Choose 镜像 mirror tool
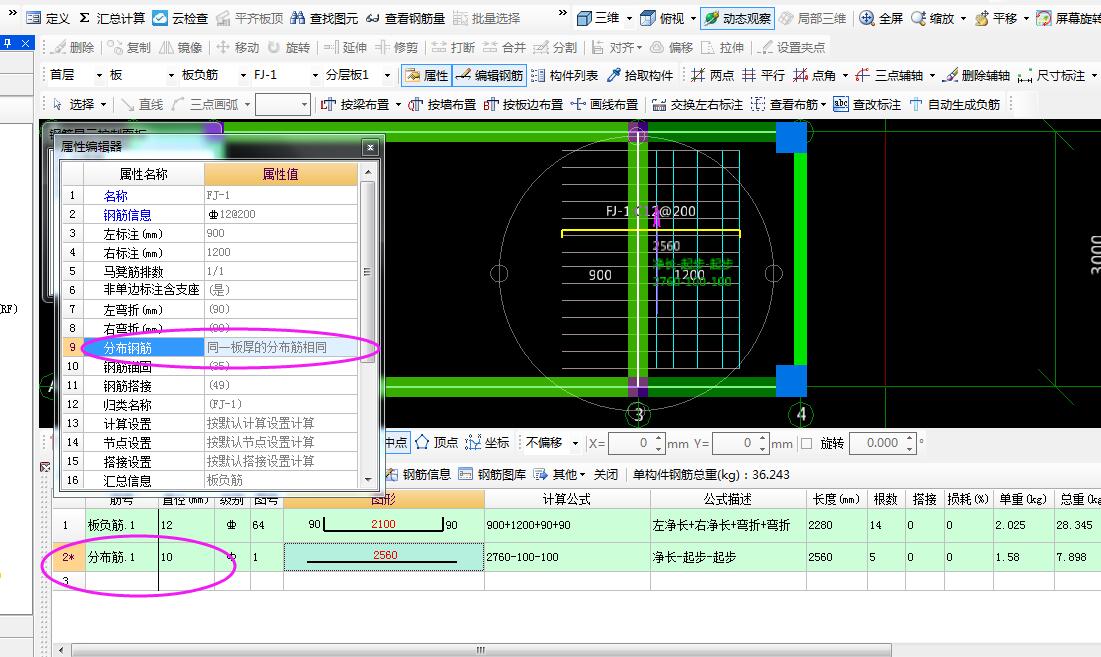 [x=180, y=47]
